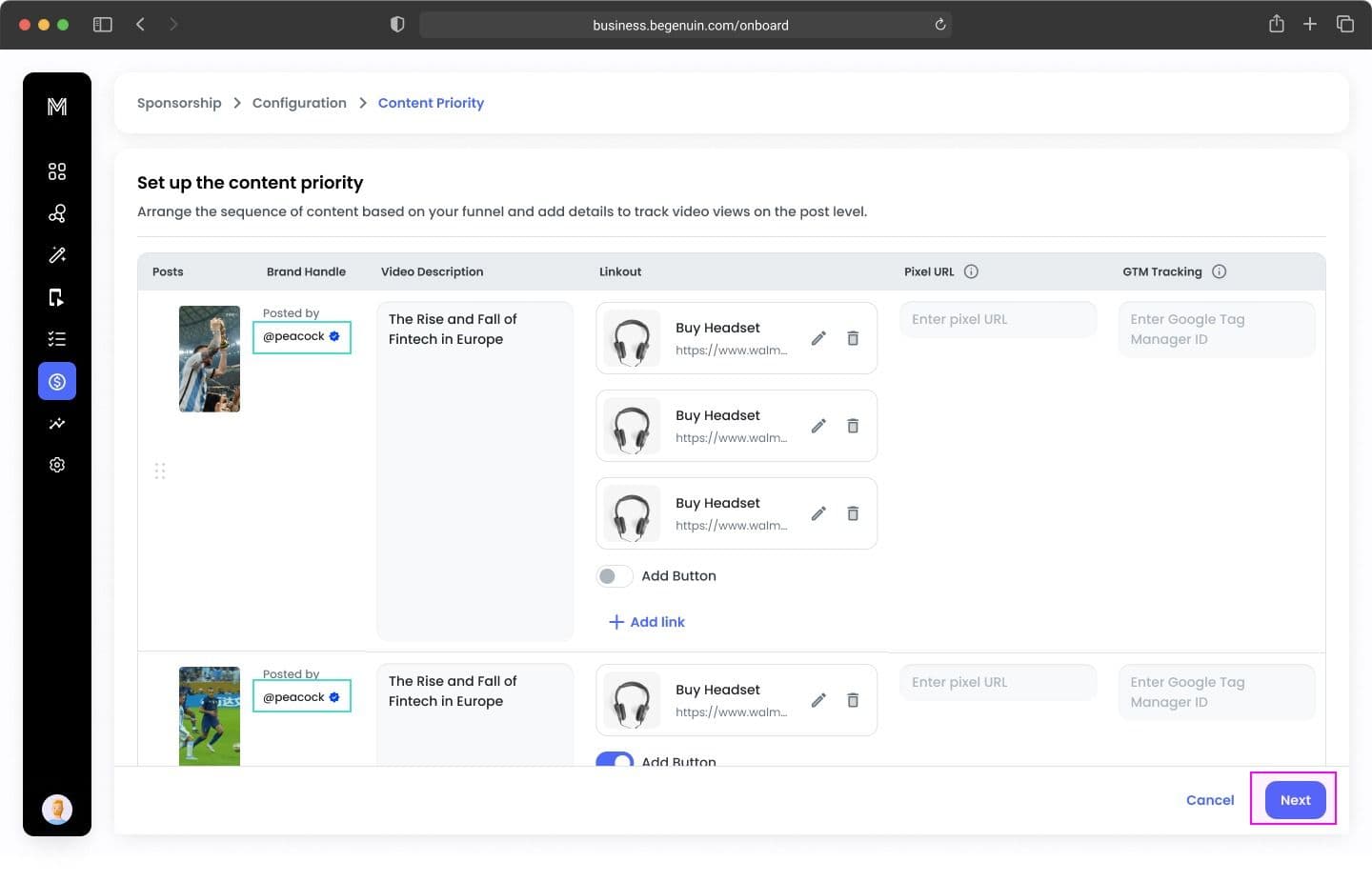1372x882 pixels.
Task: Click the Linkout column header
Action: point(620,271)
